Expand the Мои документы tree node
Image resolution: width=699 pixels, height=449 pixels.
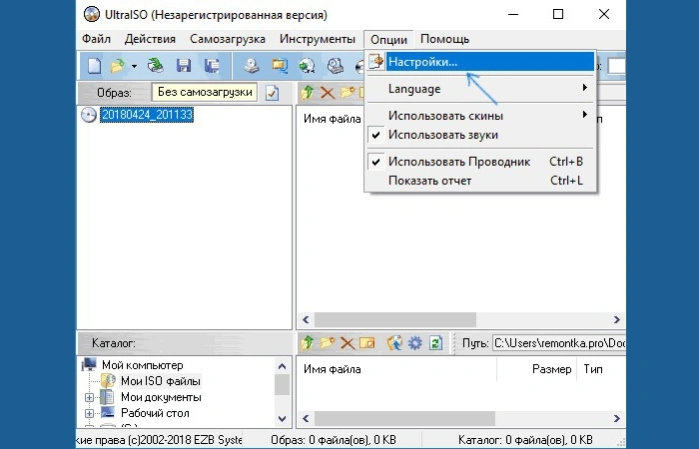[x=89, y=397]
